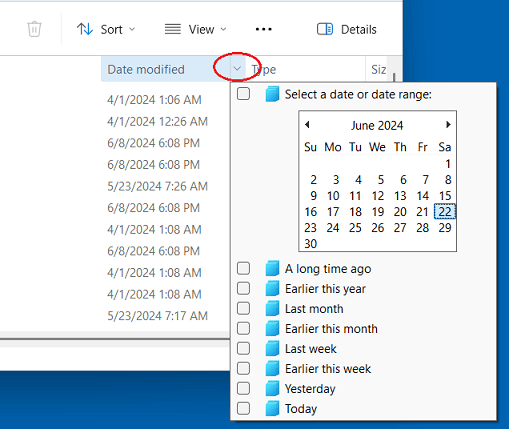Check the Today filter checkbox

click(x=243, y=408)
